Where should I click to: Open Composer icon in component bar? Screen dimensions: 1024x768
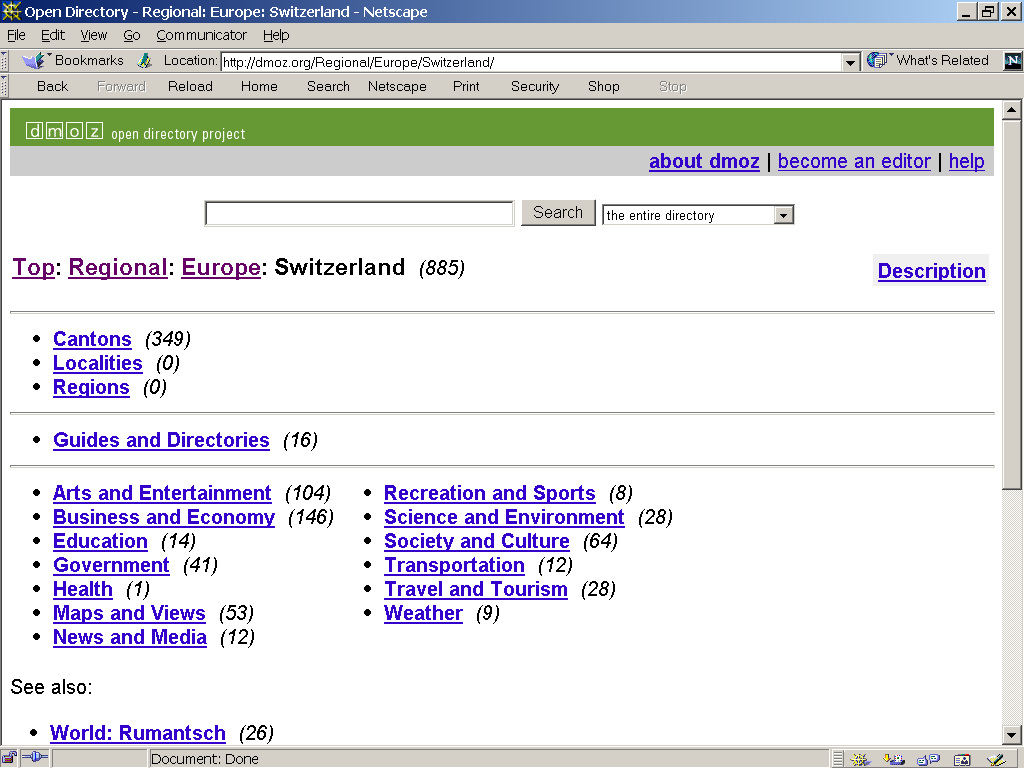coord(996,759)
